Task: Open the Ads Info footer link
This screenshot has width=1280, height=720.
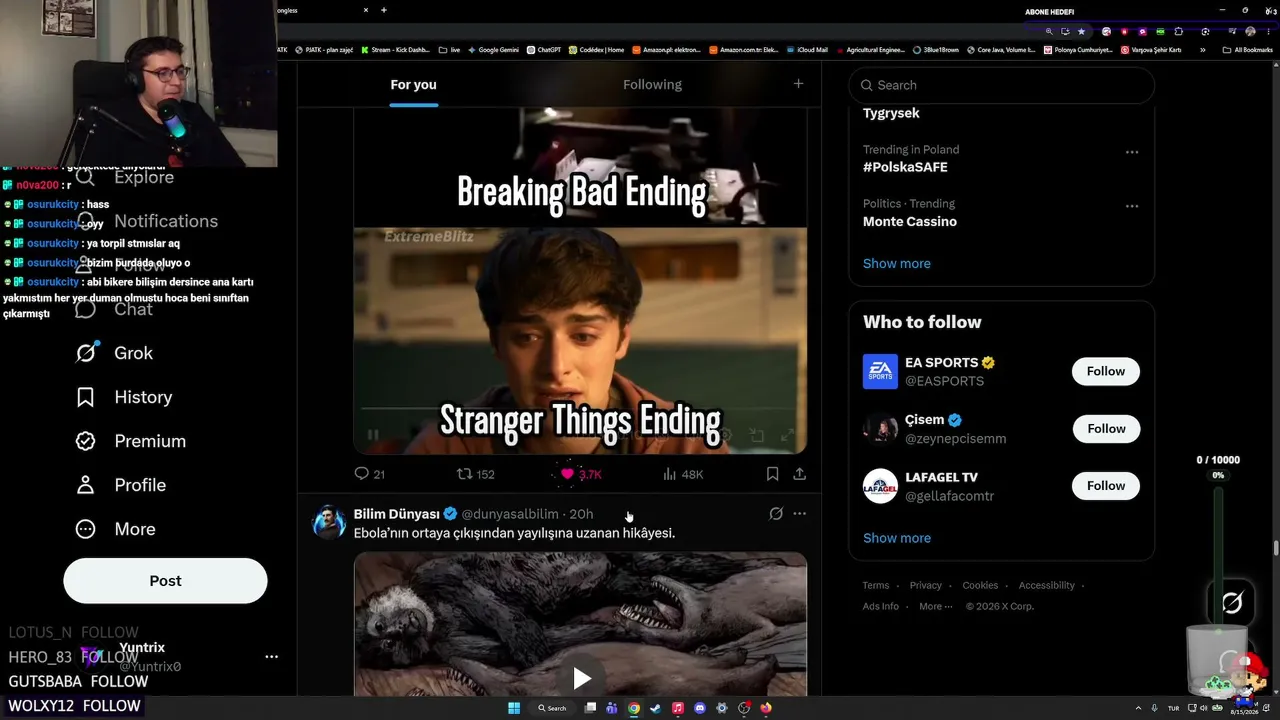Action: coord(881,606)
